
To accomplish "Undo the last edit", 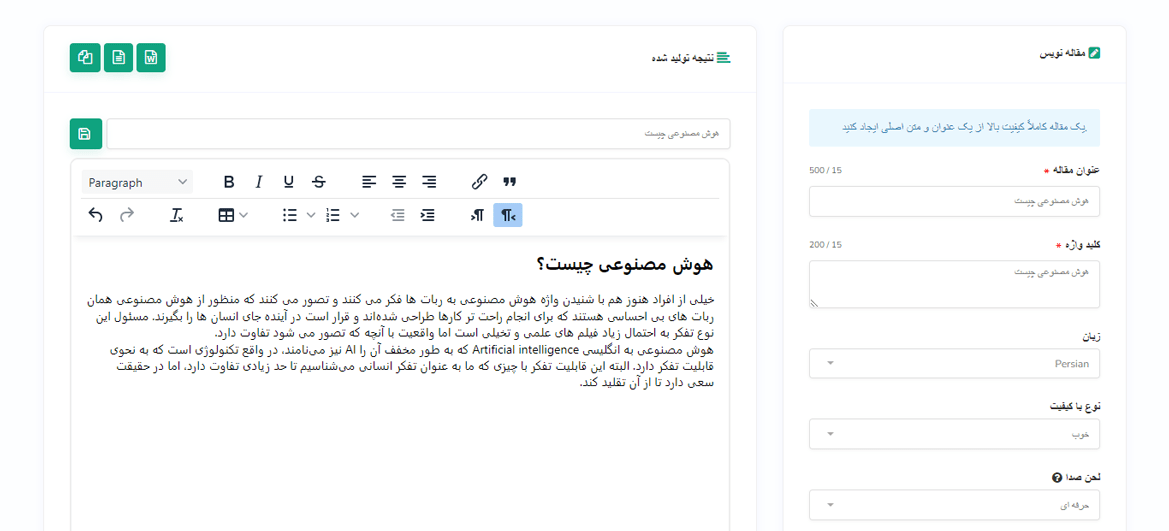I will pyautogui.click(x=96, y=215).
